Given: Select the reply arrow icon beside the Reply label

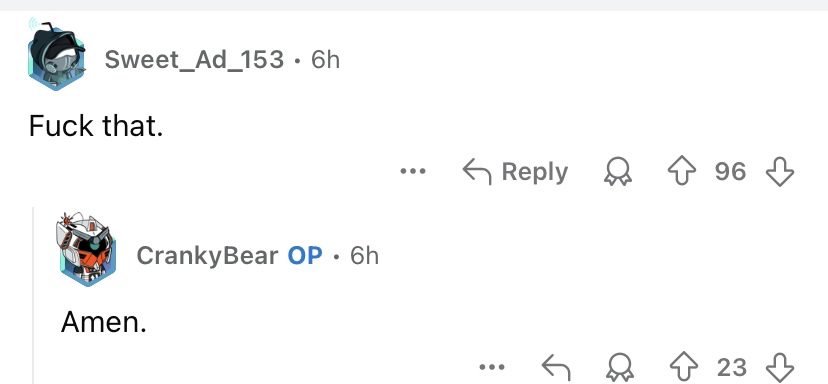Looking at the screenshot, I should tap(477, 172).
